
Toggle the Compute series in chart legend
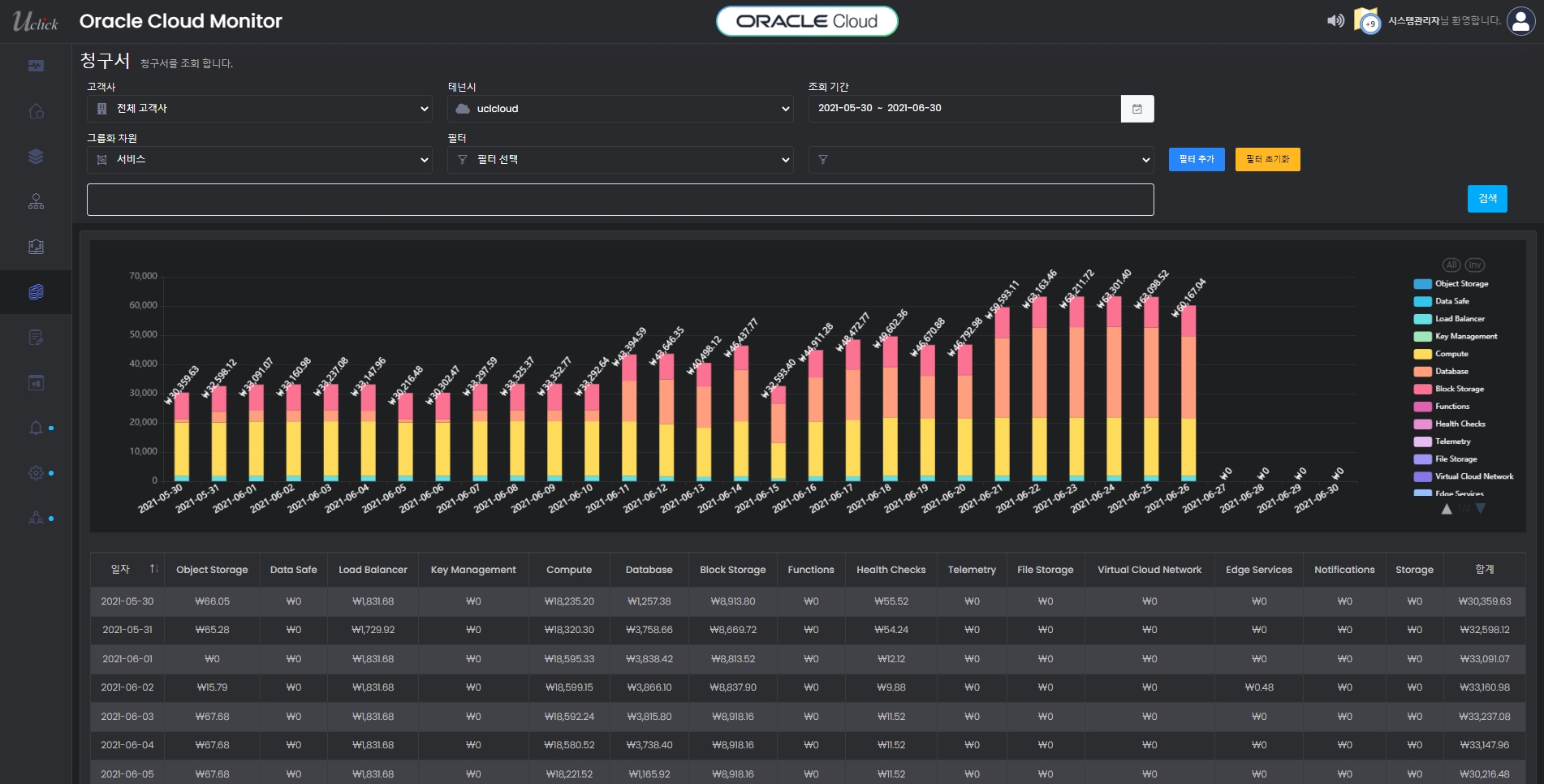pyautogui.click(x=1451, y=354)
